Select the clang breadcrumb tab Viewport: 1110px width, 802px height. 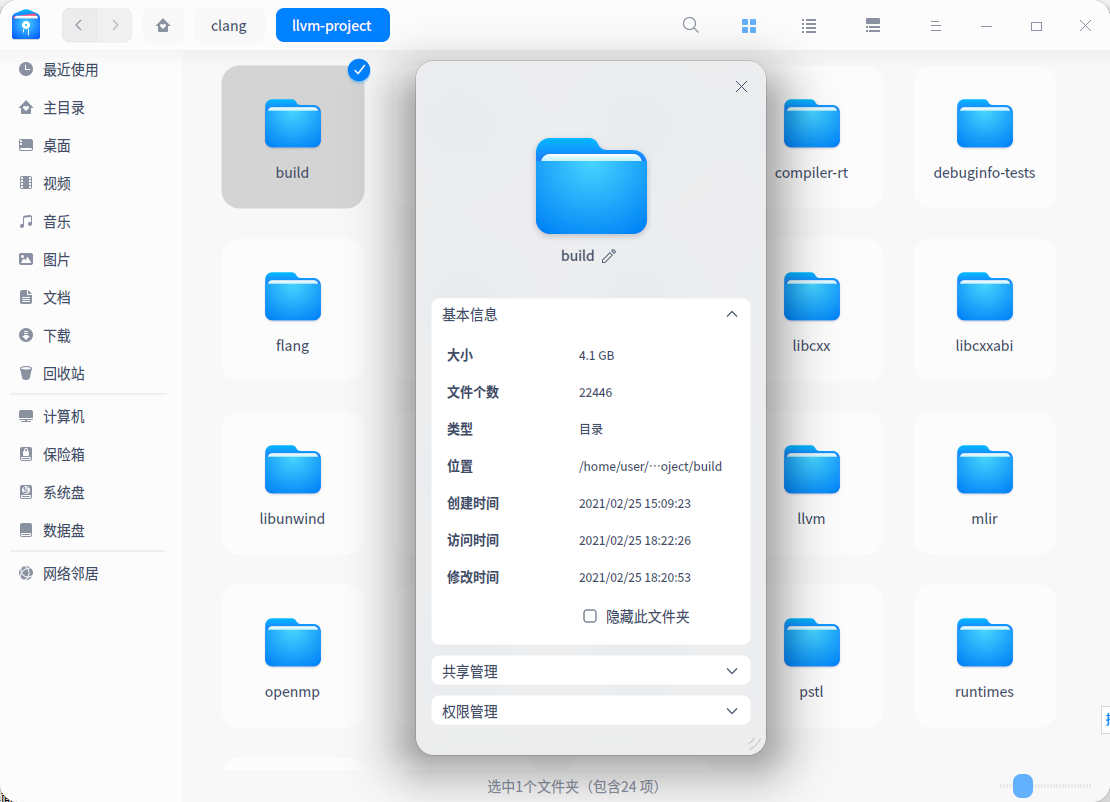point(229,25)
